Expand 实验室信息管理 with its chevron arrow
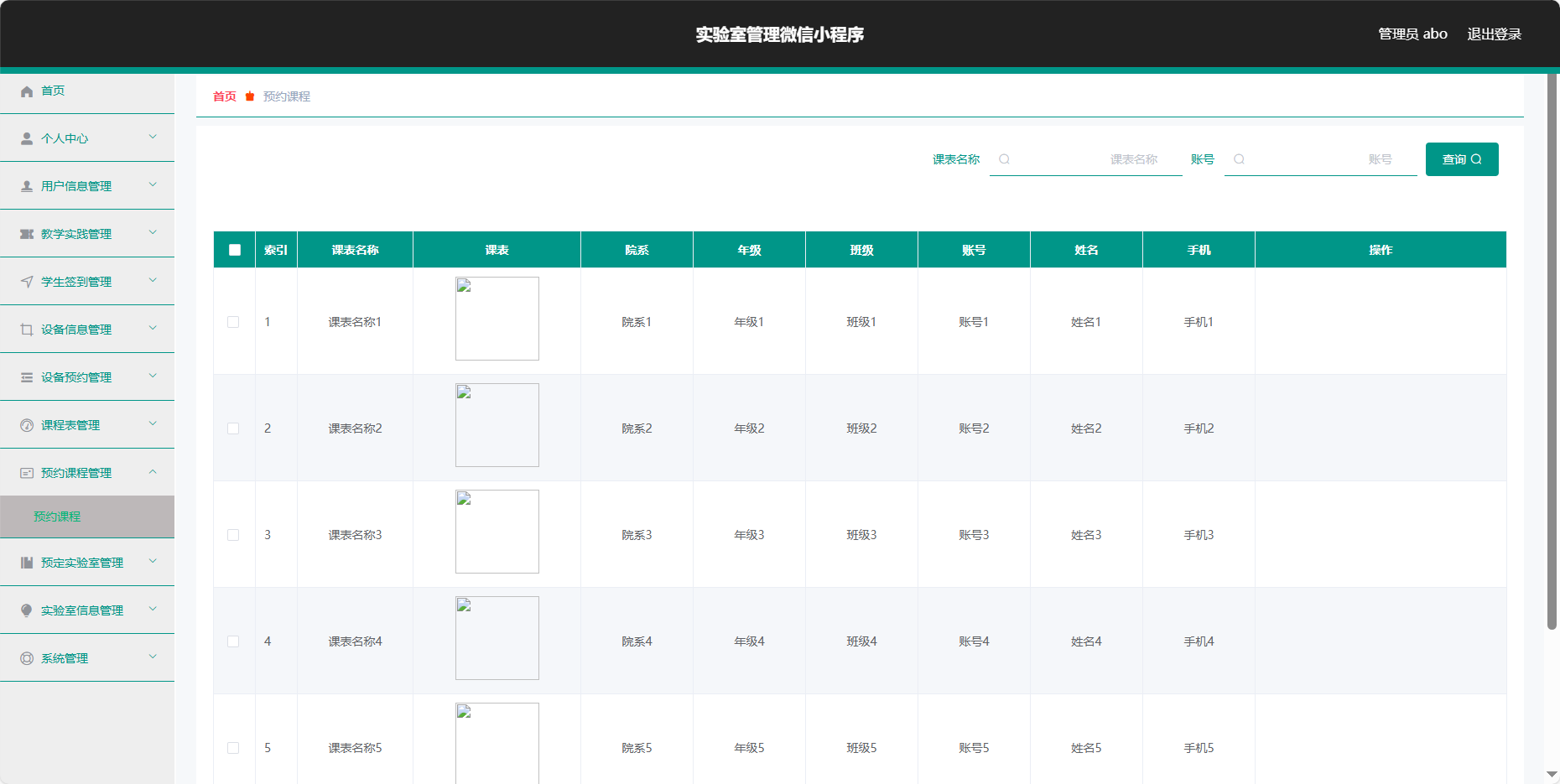Viewport: 1560px width, 784px height. [x=153, y=609]
